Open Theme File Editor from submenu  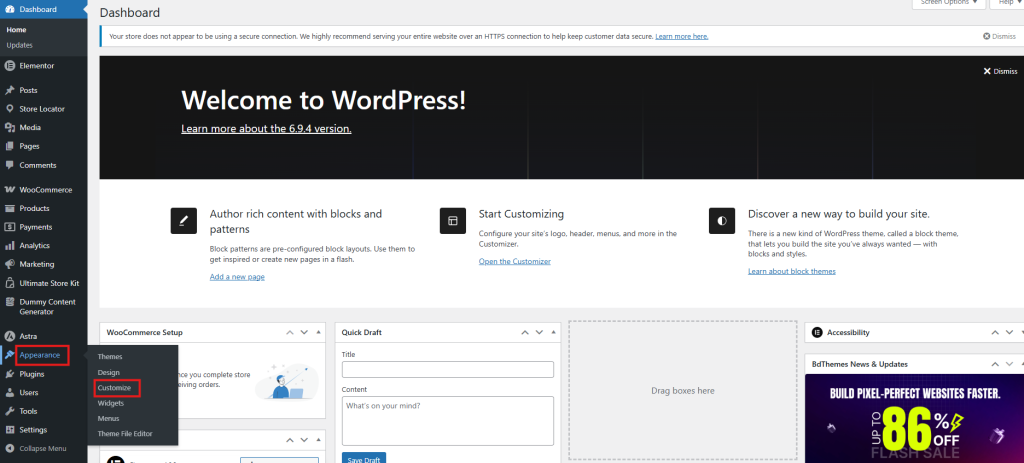(125, 434)
